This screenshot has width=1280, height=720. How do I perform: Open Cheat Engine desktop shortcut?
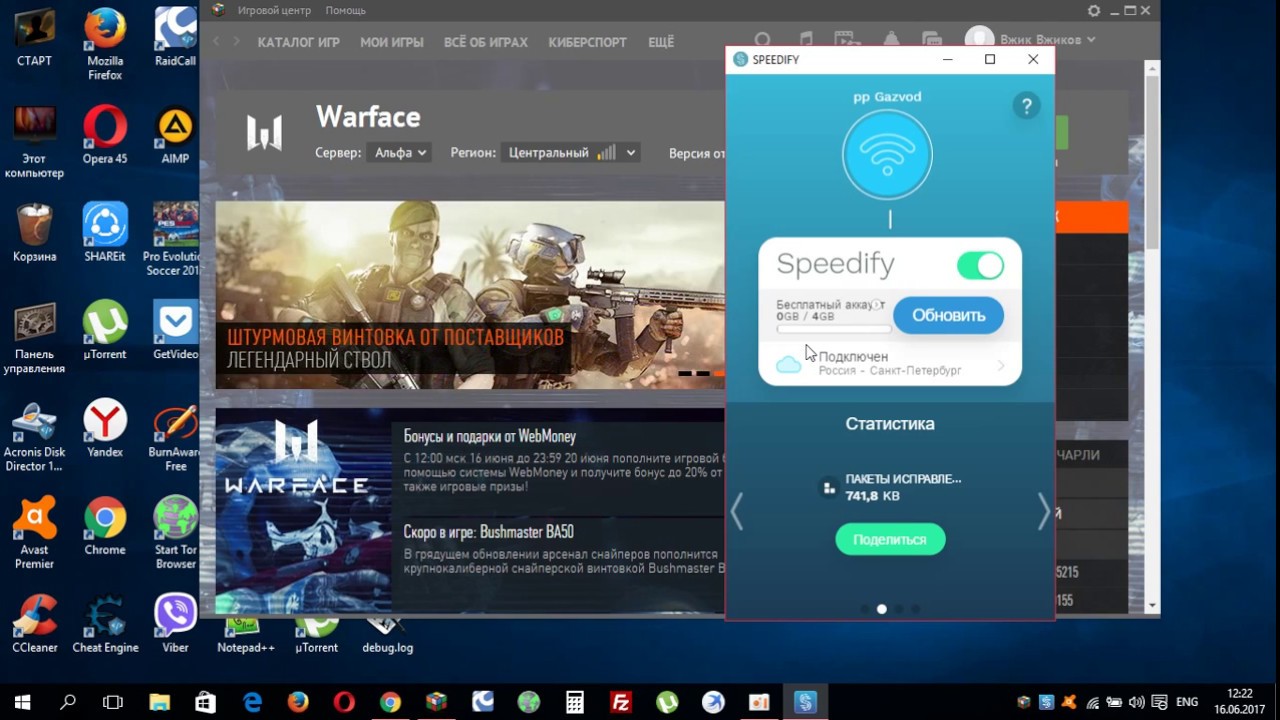tap(105, 624)
